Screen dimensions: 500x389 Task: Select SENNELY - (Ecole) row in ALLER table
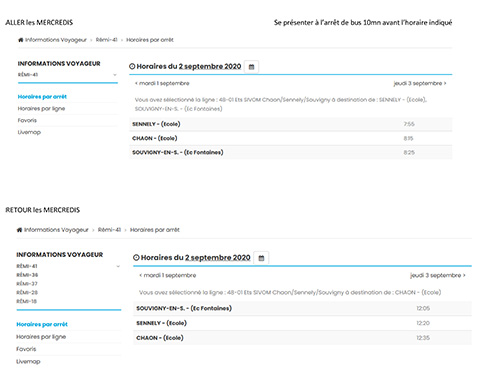pos(291,124)
